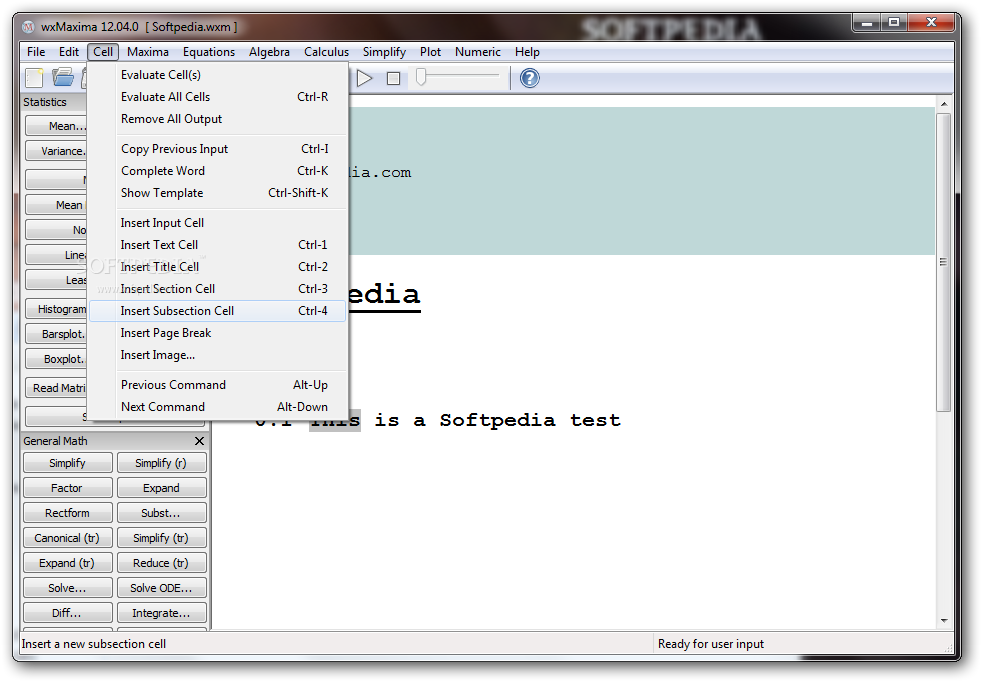Open the Algebra menu
982x682 pixels.
tap(269, 52)
